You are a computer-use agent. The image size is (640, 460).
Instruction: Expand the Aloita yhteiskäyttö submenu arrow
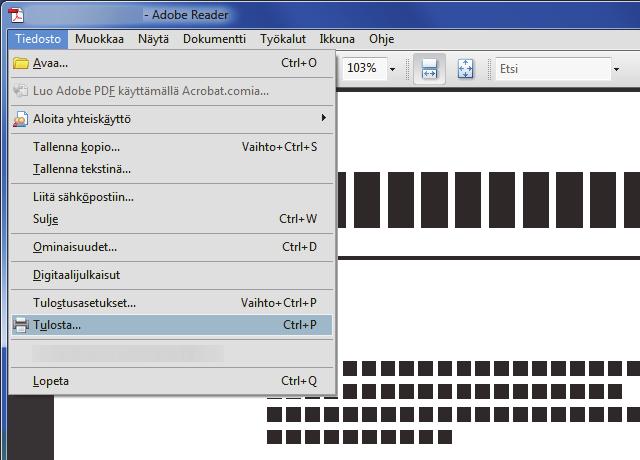324,118
